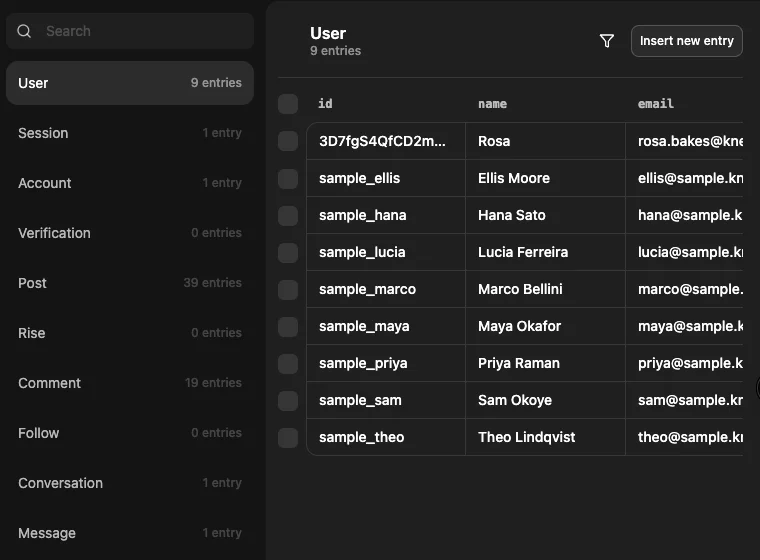Image resolution: width=760 pixels, height=560 pixels.
Task: Click the sam@sample email cell
Action: 684,400
